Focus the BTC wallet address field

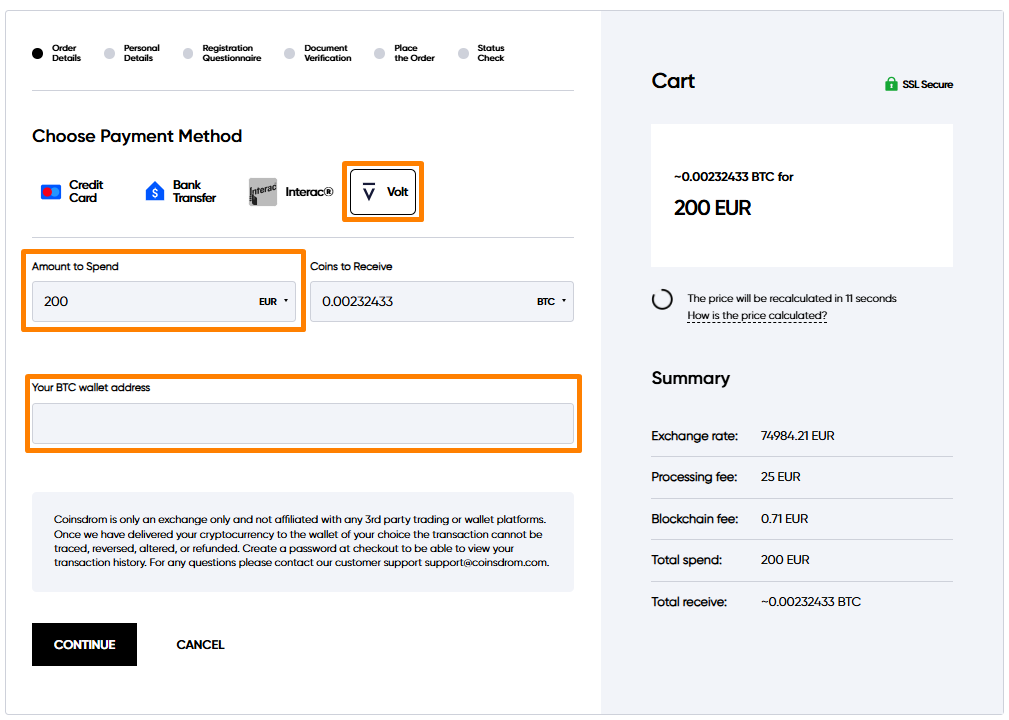point(302,423)
